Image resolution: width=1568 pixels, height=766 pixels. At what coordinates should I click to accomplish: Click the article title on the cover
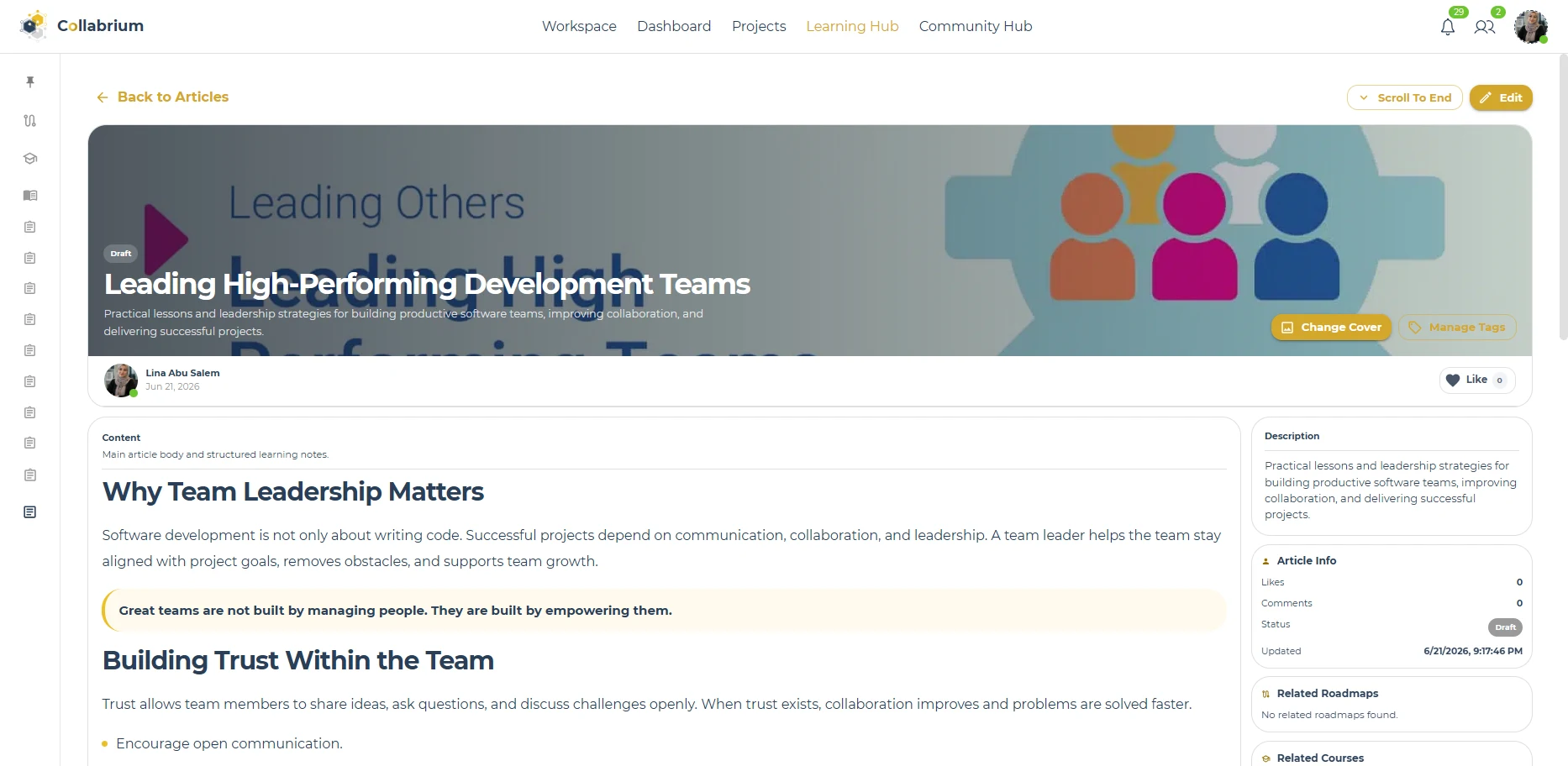pyautogui.click(x=427, y=284)
